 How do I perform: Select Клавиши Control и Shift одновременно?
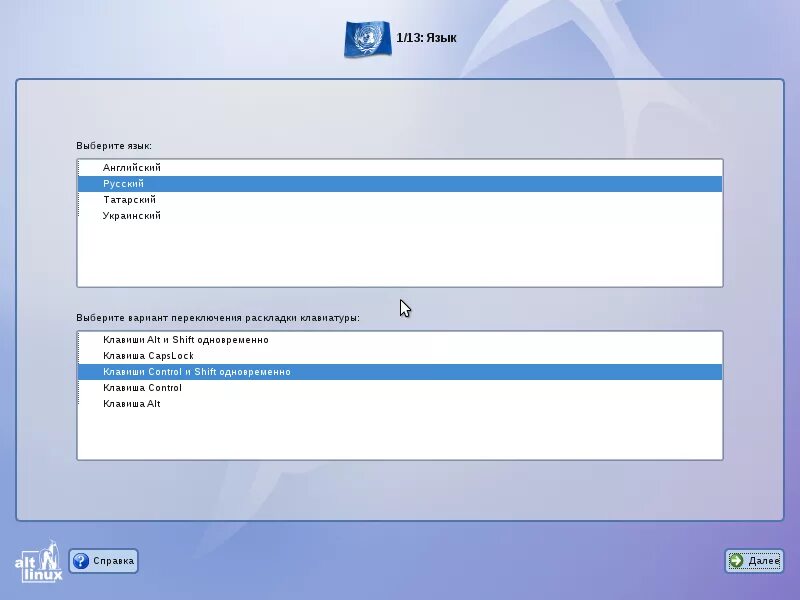coord(399,372)
